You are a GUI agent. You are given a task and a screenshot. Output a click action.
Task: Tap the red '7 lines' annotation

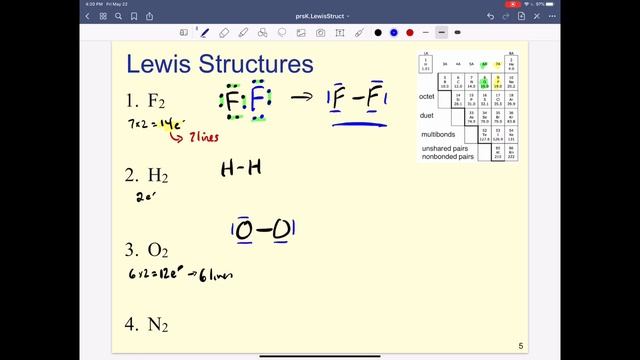(204, 137)
